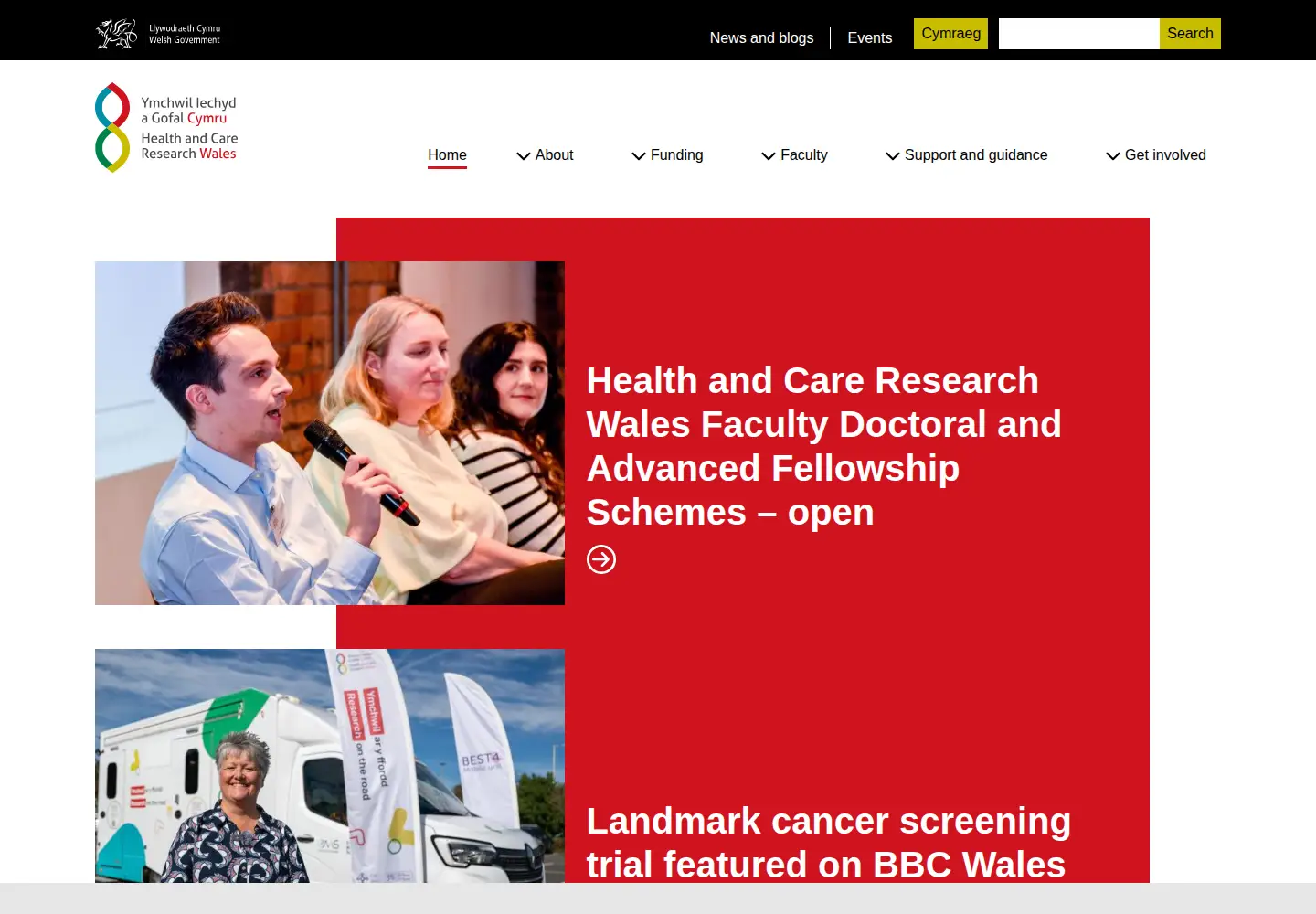
Task: Click the Welsh Government dragon logo
Action: (x=159, y=34)
